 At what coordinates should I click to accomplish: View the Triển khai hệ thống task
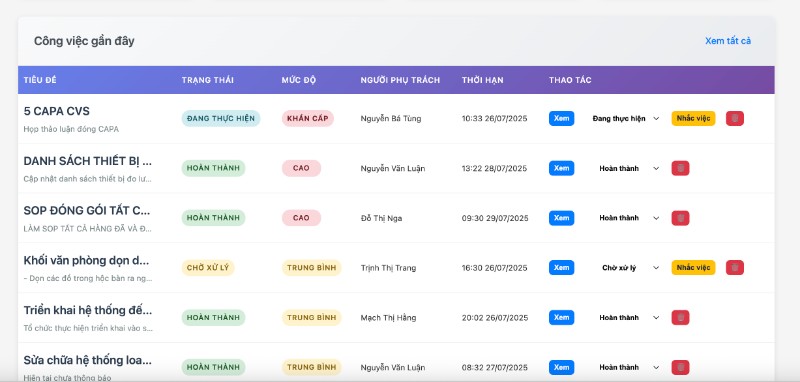coord(561,317)
